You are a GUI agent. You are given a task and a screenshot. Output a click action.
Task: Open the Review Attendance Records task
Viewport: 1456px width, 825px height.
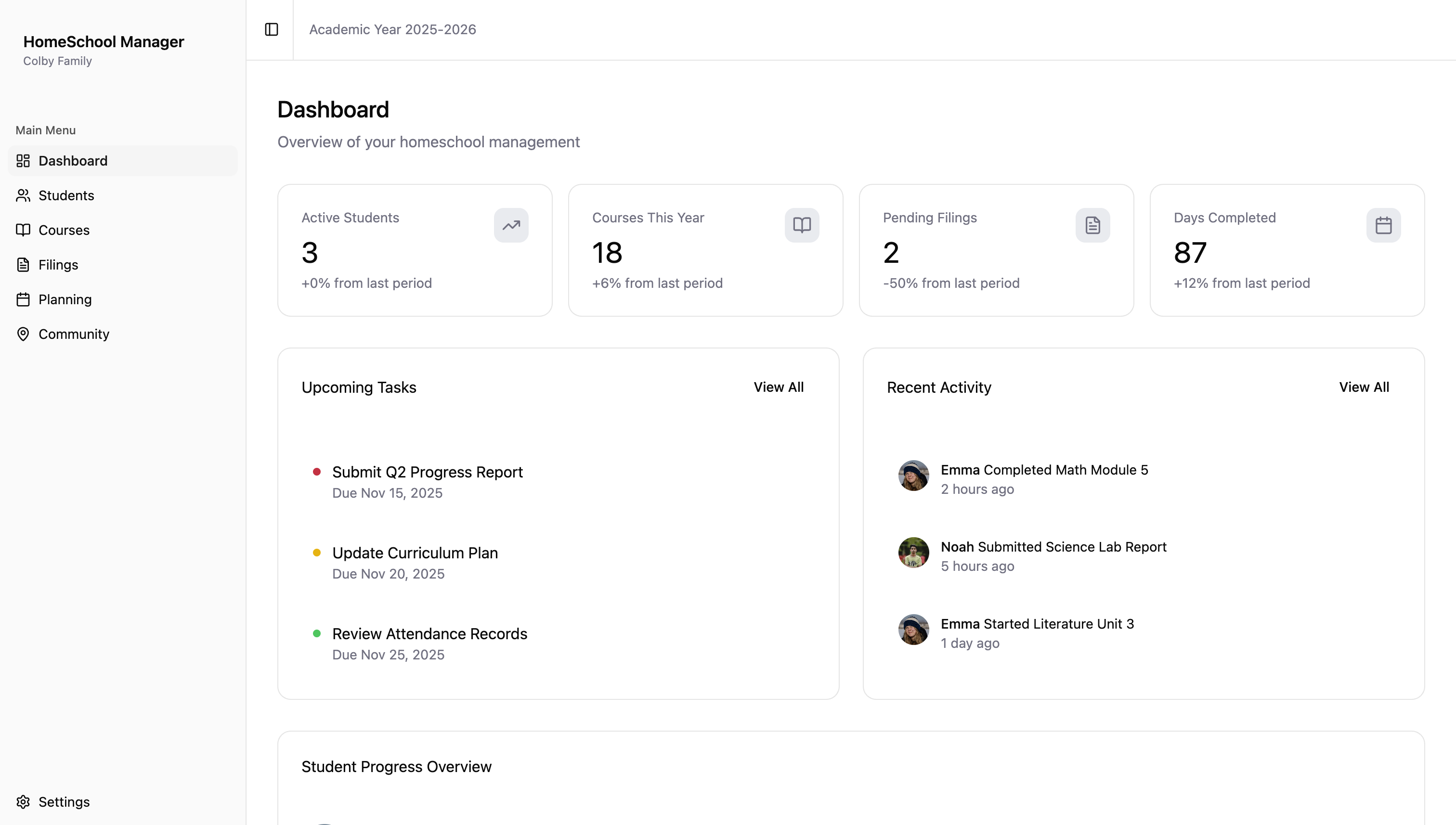tap(429, 633)
